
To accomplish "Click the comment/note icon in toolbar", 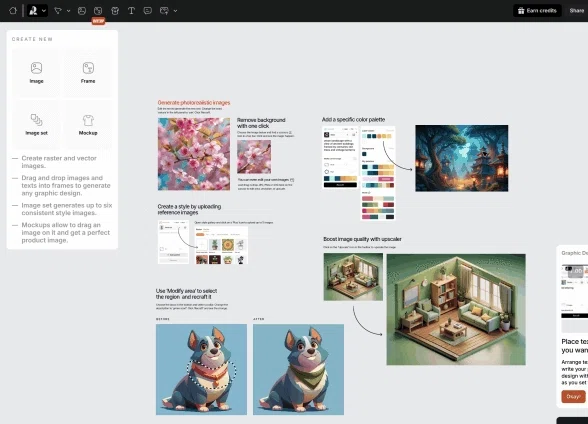I will click(x=148, y=11).
